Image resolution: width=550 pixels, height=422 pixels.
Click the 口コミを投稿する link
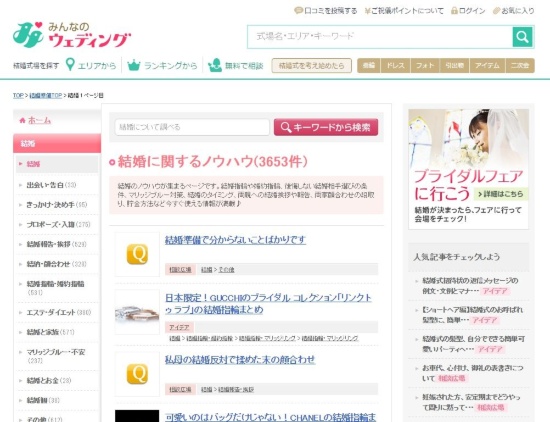pyautogui.click(x=330, y=11)
